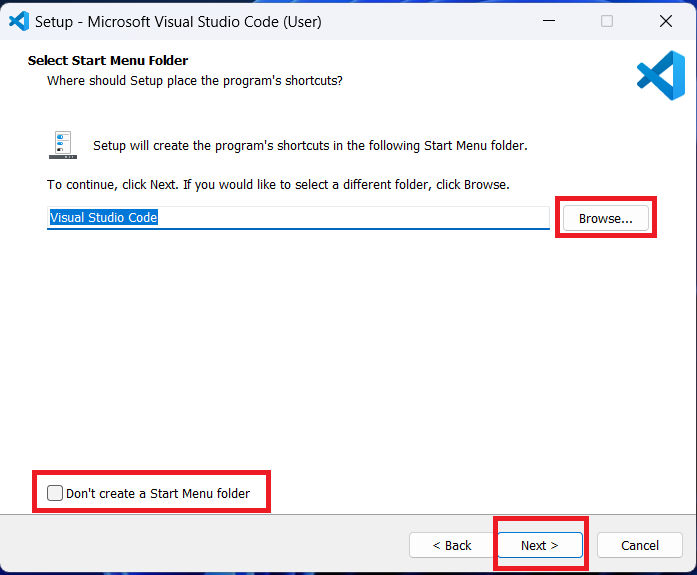This screenshot has width=697, height=575.
Task: Click the VS Code icon in title bar
Action: [x=18, y=21]
